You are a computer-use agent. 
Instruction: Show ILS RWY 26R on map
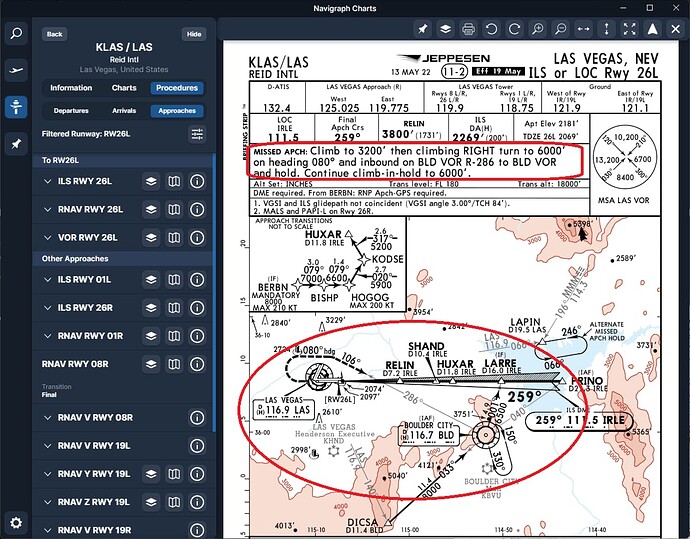[x=174, y=308]
